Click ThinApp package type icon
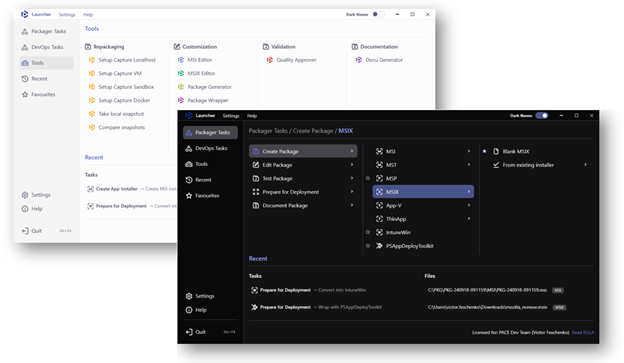The height and width of the screenshot is (363, 624). click(x=379, y=219)
